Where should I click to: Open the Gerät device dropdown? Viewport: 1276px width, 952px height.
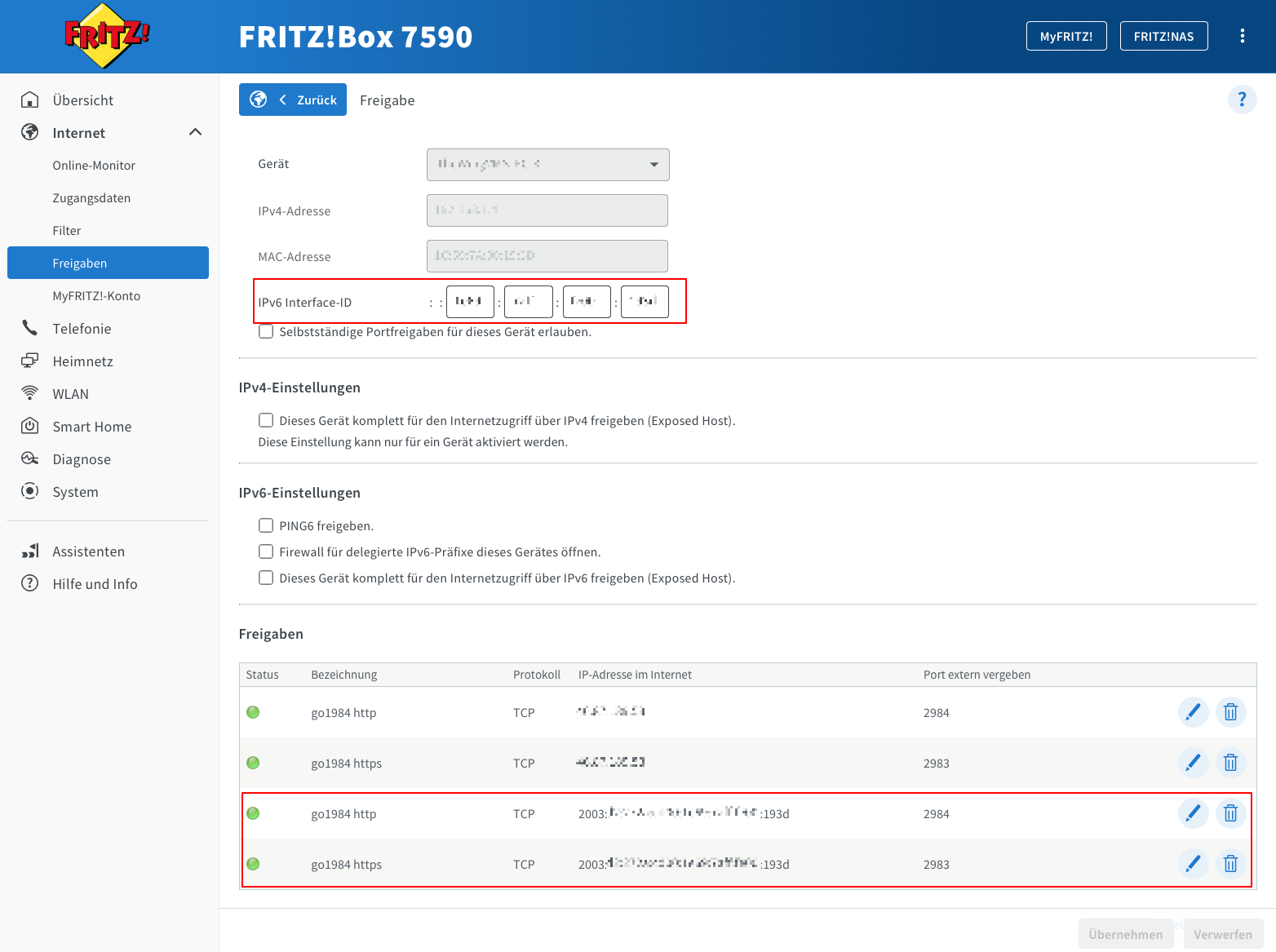point(547,165)
